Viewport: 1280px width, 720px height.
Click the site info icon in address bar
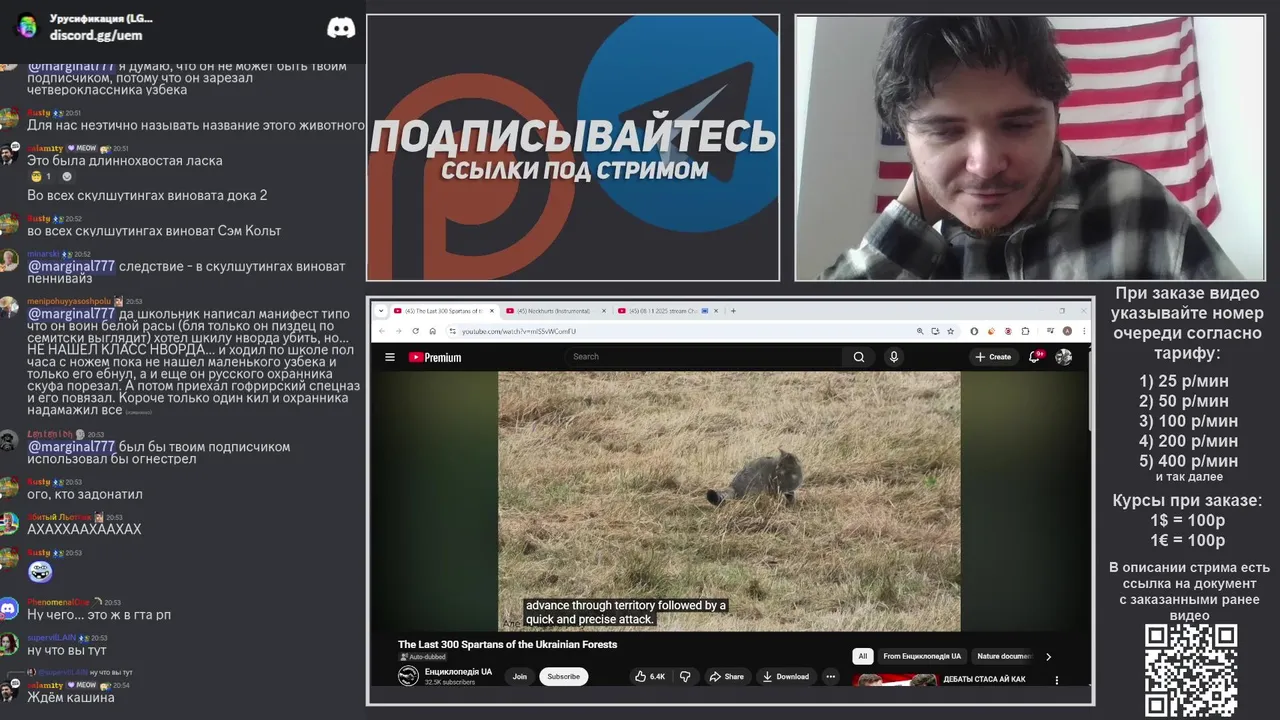coord(452,331)
